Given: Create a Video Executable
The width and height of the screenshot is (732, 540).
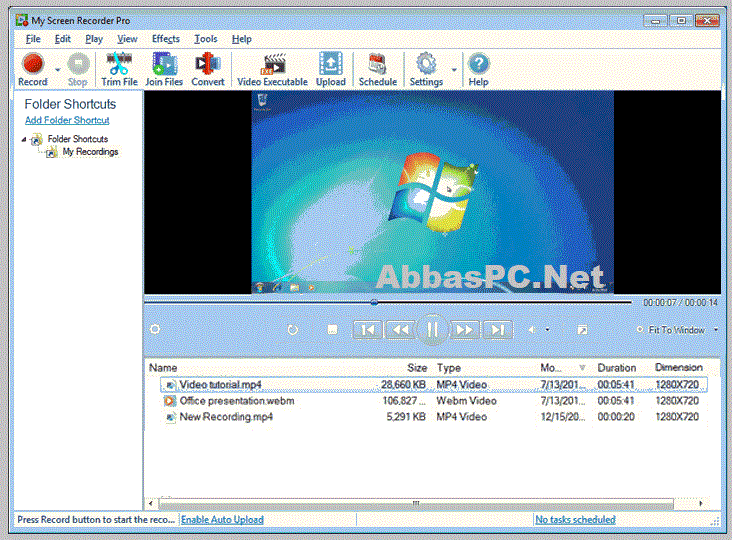Looking at the screenshot, I should [x=272, y=70].
